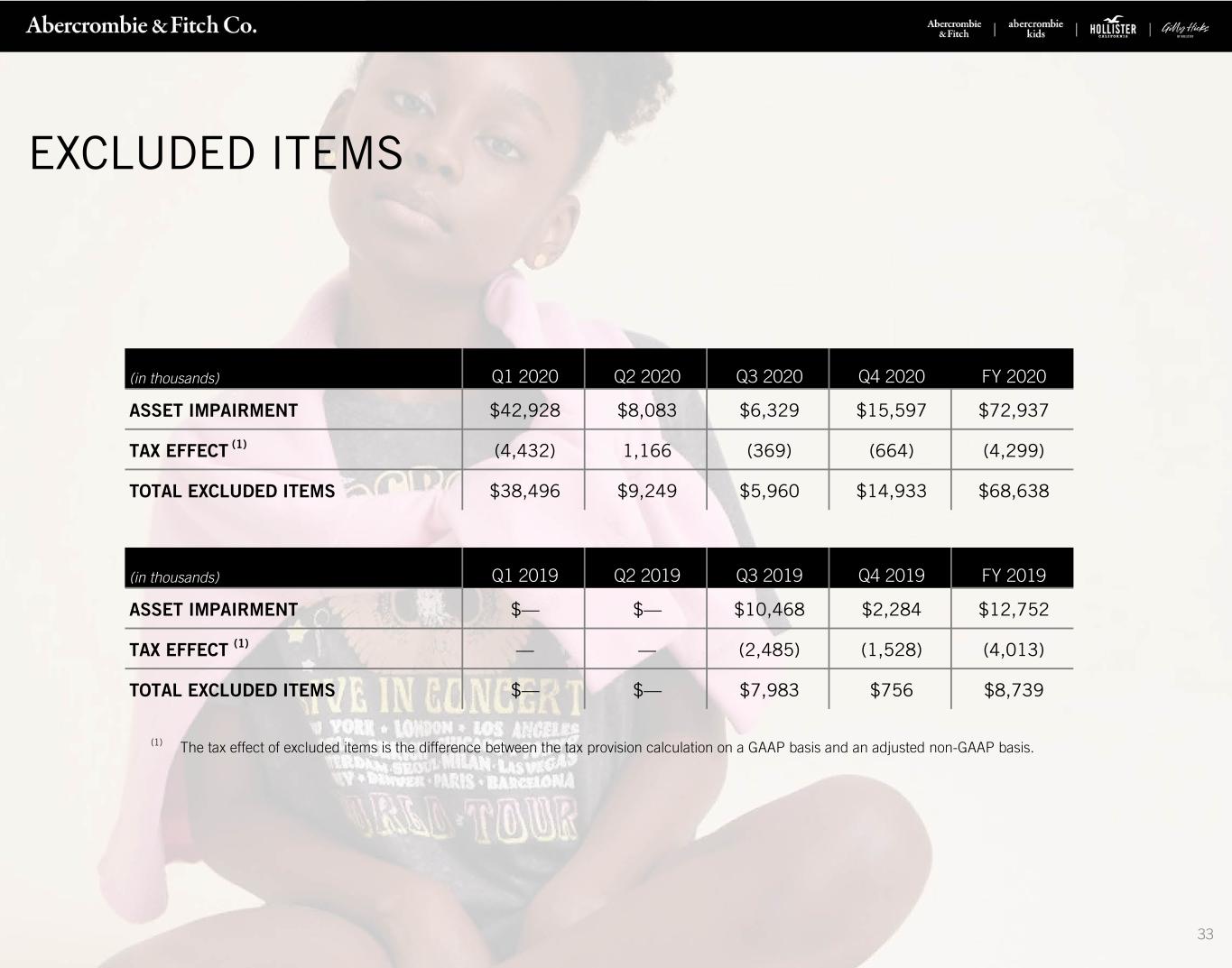Select the Q1 2020 column header
Viewport: 1232px width, 968px height.
coord(524,376)
